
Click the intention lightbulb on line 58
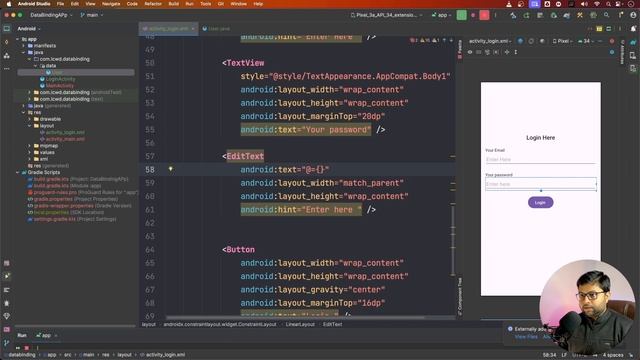tap(171, 169)
